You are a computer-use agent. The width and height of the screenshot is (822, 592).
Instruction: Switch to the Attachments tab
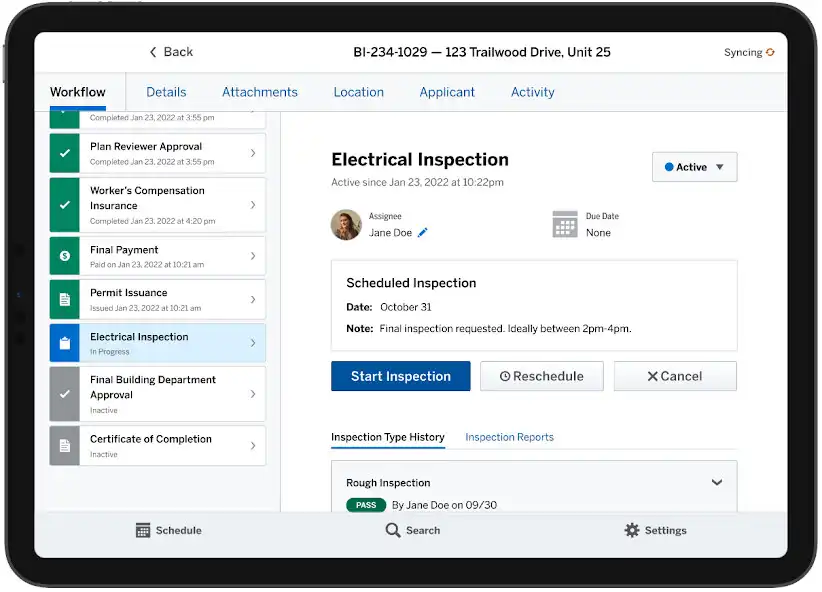[259, 92]
